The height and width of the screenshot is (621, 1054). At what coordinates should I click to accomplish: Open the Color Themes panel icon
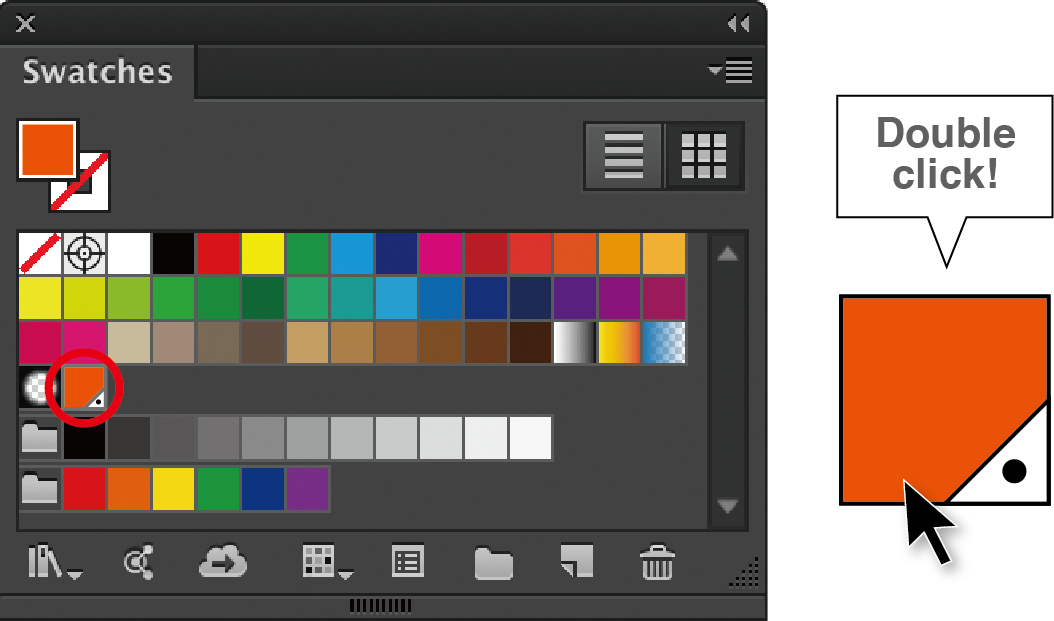[139, 564]
